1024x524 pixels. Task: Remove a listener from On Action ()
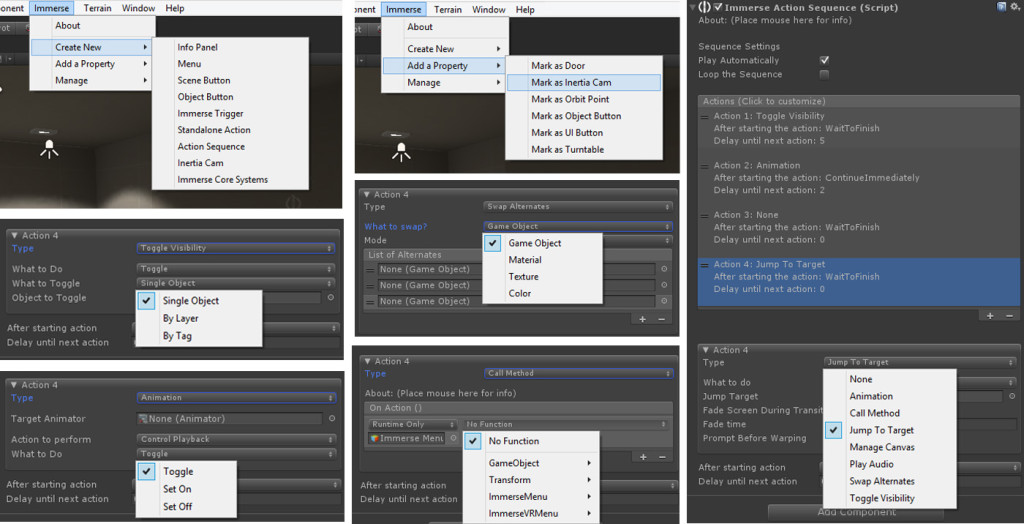pyautogui.click(x=662, y=457)
